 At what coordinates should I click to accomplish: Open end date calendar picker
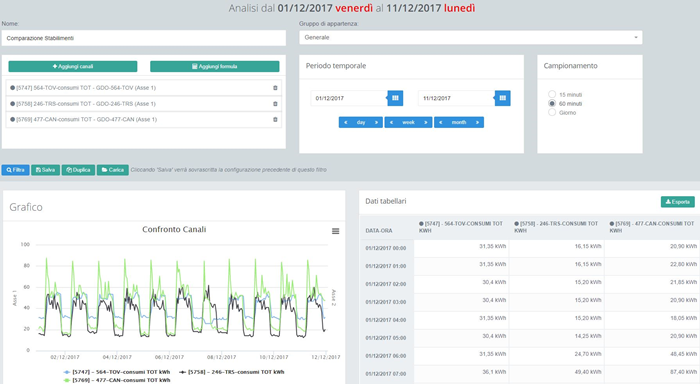click(502, 98)
